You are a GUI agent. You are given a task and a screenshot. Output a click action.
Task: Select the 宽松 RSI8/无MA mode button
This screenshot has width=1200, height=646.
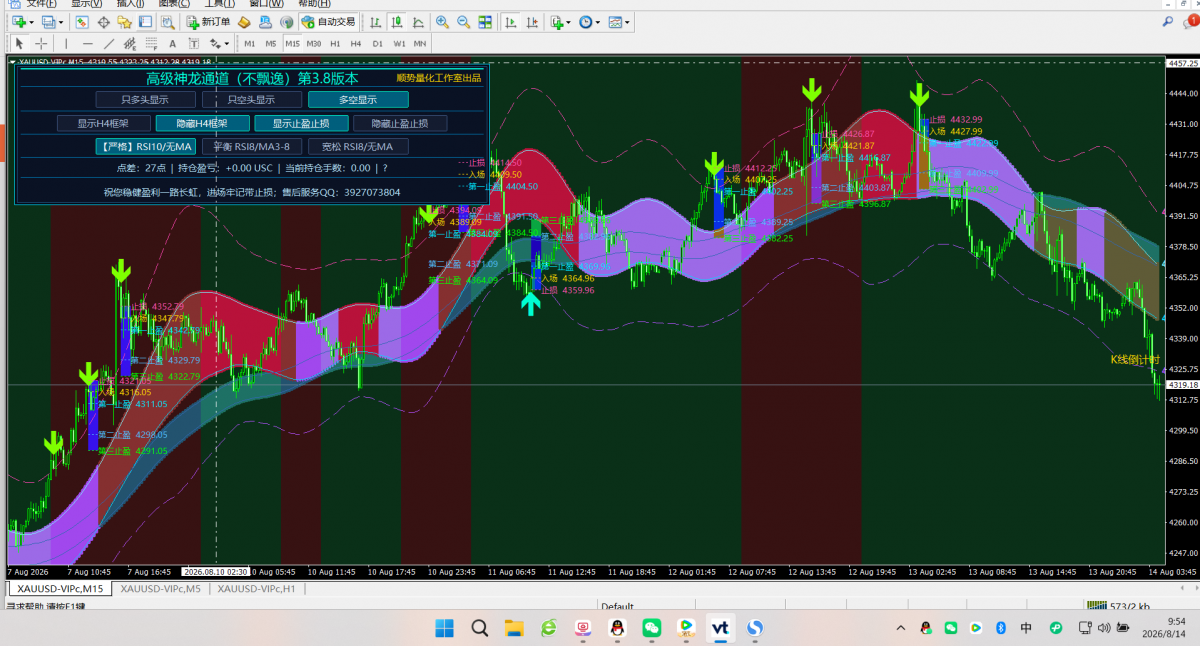[358, 147]
